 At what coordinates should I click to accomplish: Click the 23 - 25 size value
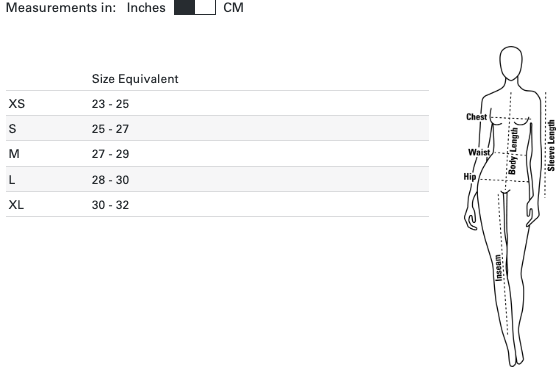(x=110, y=104)
